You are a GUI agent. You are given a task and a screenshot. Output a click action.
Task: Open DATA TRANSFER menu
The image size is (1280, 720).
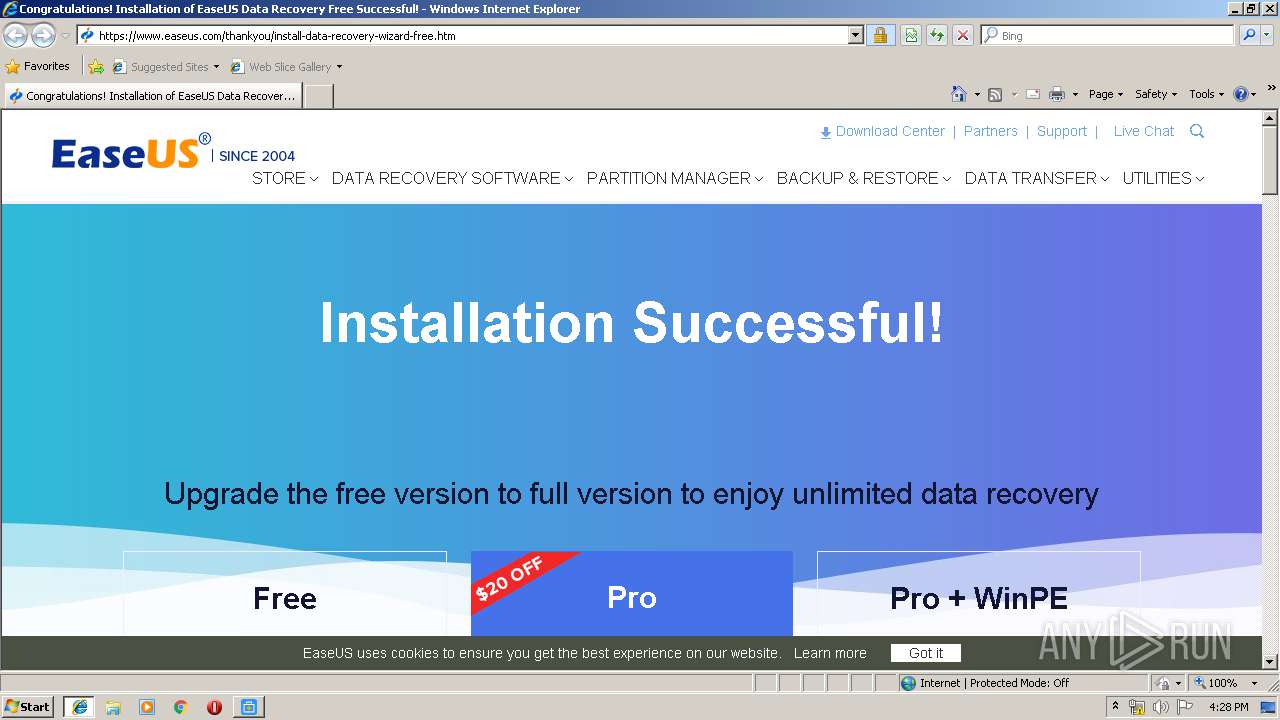point(1037,178)
